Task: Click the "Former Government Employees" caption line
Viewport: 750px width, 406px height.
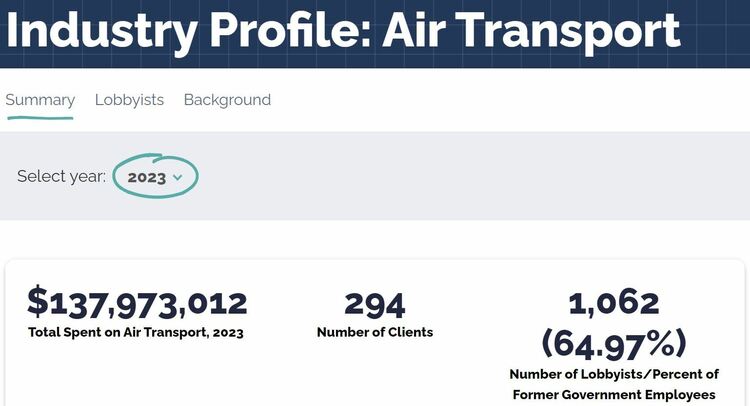Action: (x=614, y=395)
